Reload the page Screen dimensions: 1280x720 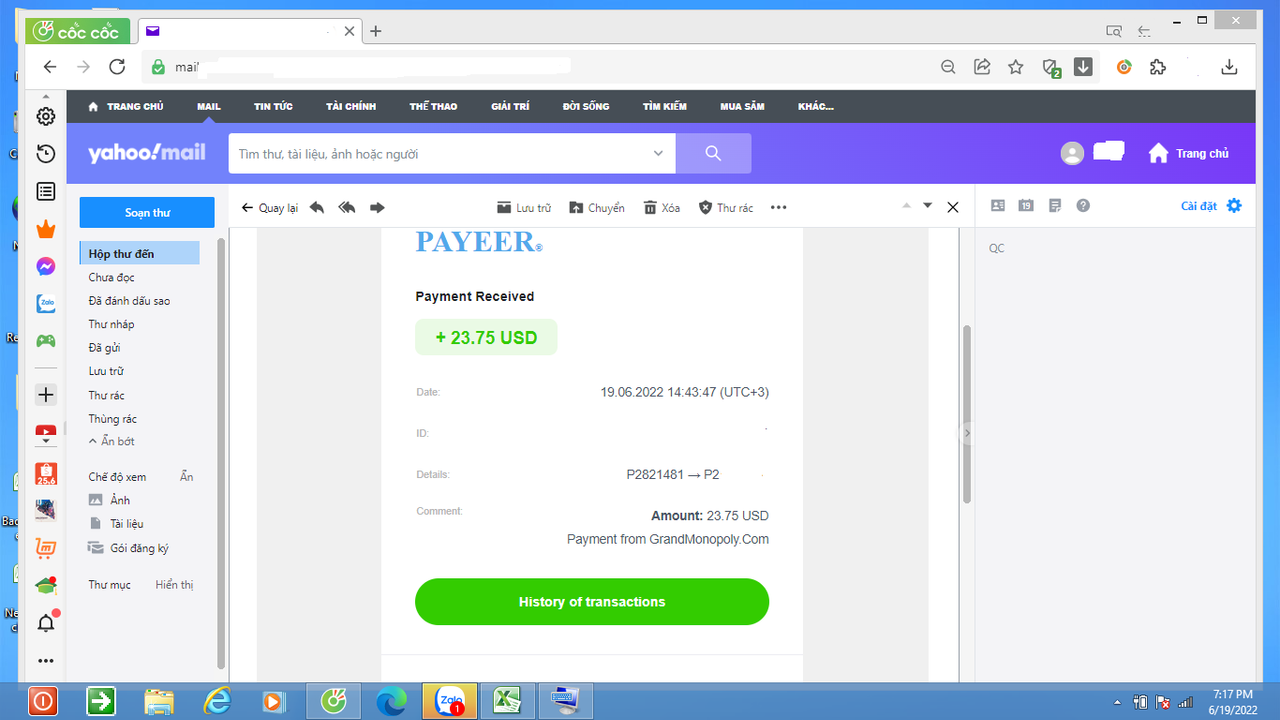click(117, 67)
